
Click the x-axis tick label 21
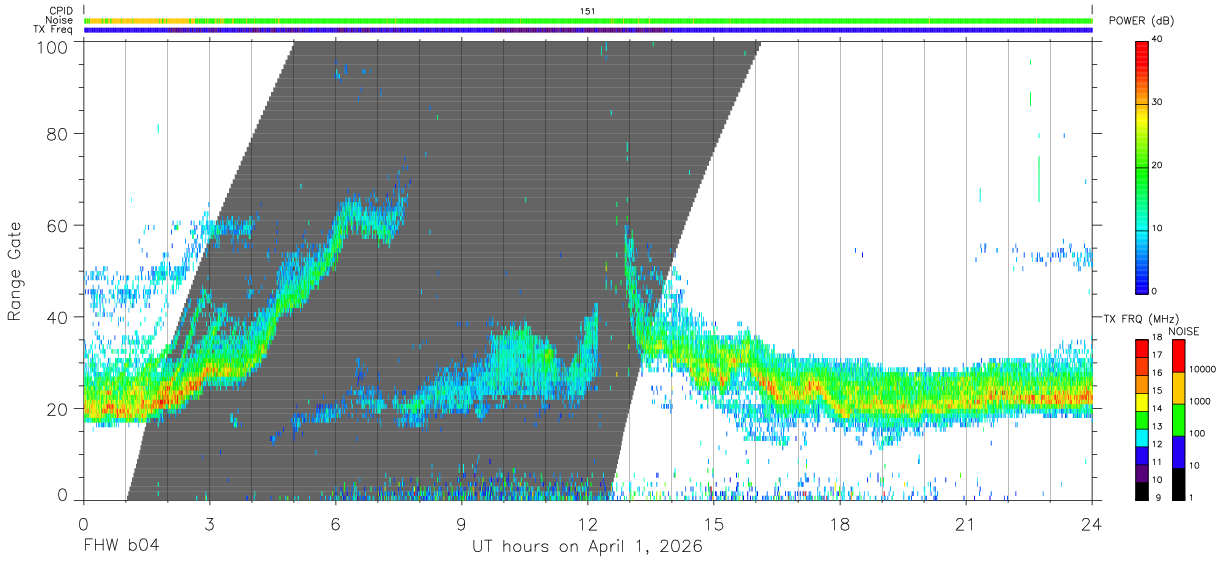[x=966, y=524]
